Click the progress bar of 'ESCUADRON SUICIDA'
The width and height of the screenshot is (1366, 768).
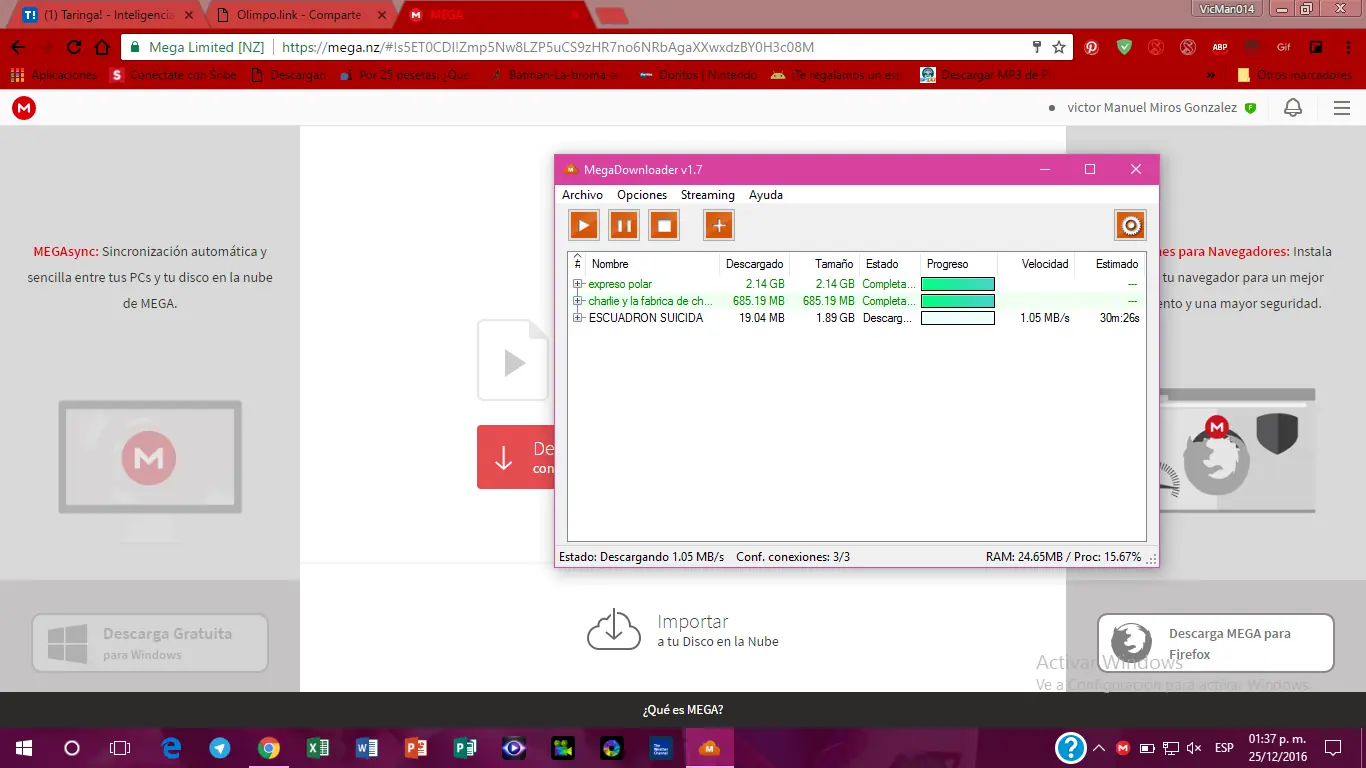point(958,318)
